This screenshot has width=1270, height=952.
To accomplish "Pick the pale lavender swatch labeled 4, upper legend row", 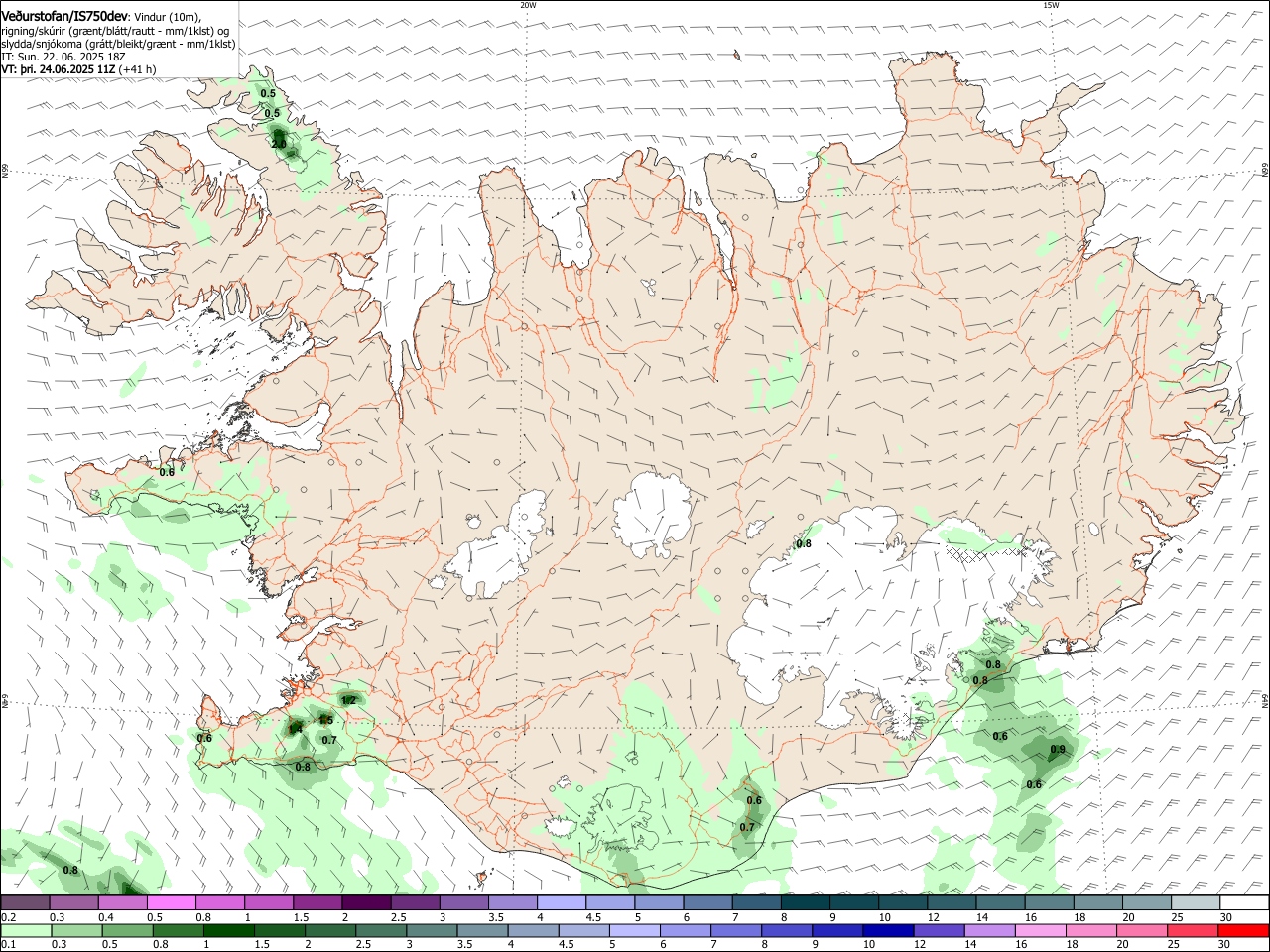I will 561,902.
